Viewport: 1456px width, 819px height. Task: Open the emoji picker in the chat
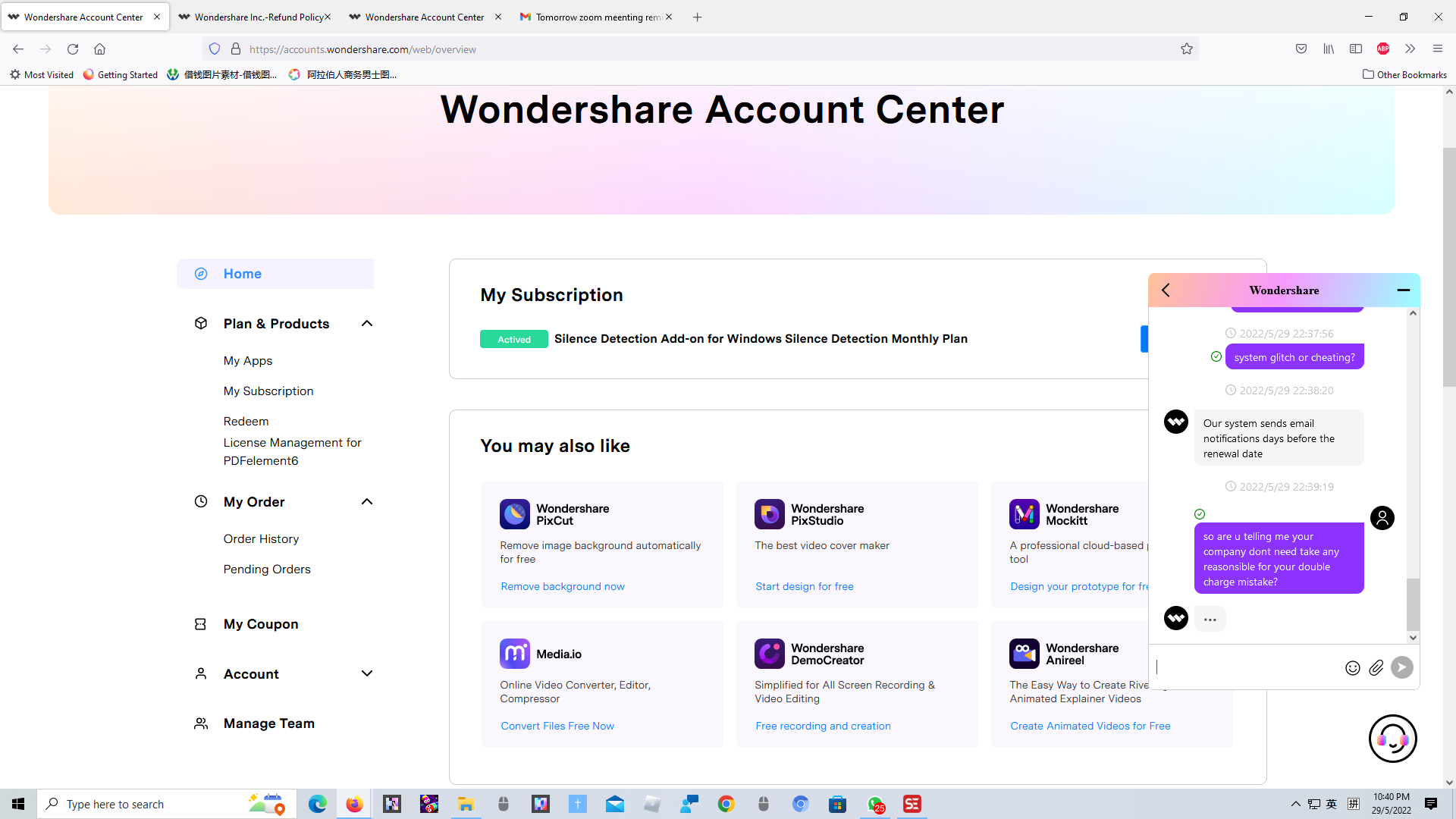click(1353, 668)
